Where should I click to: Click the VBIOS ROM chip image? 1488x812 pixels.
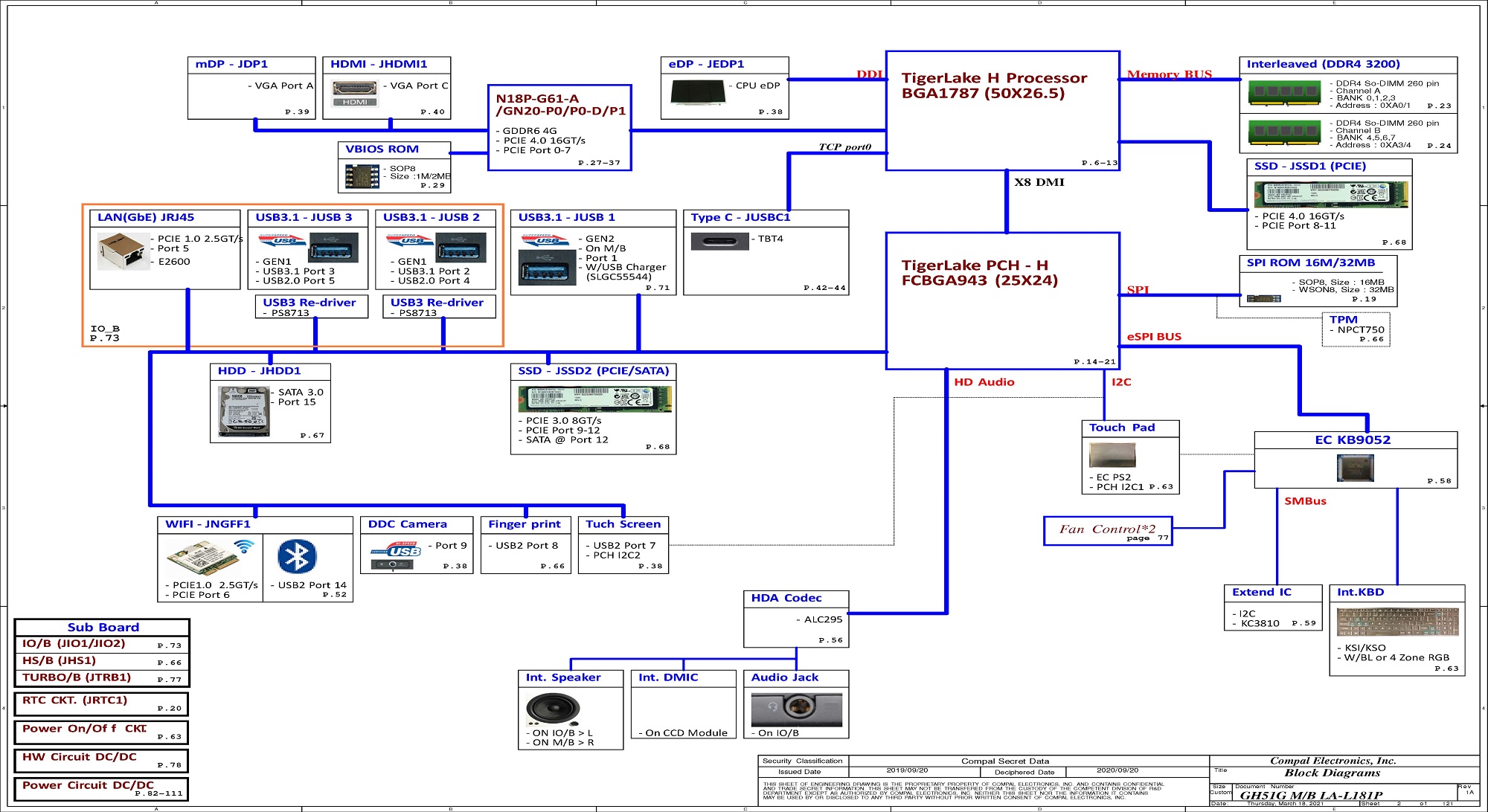point(362,176)
